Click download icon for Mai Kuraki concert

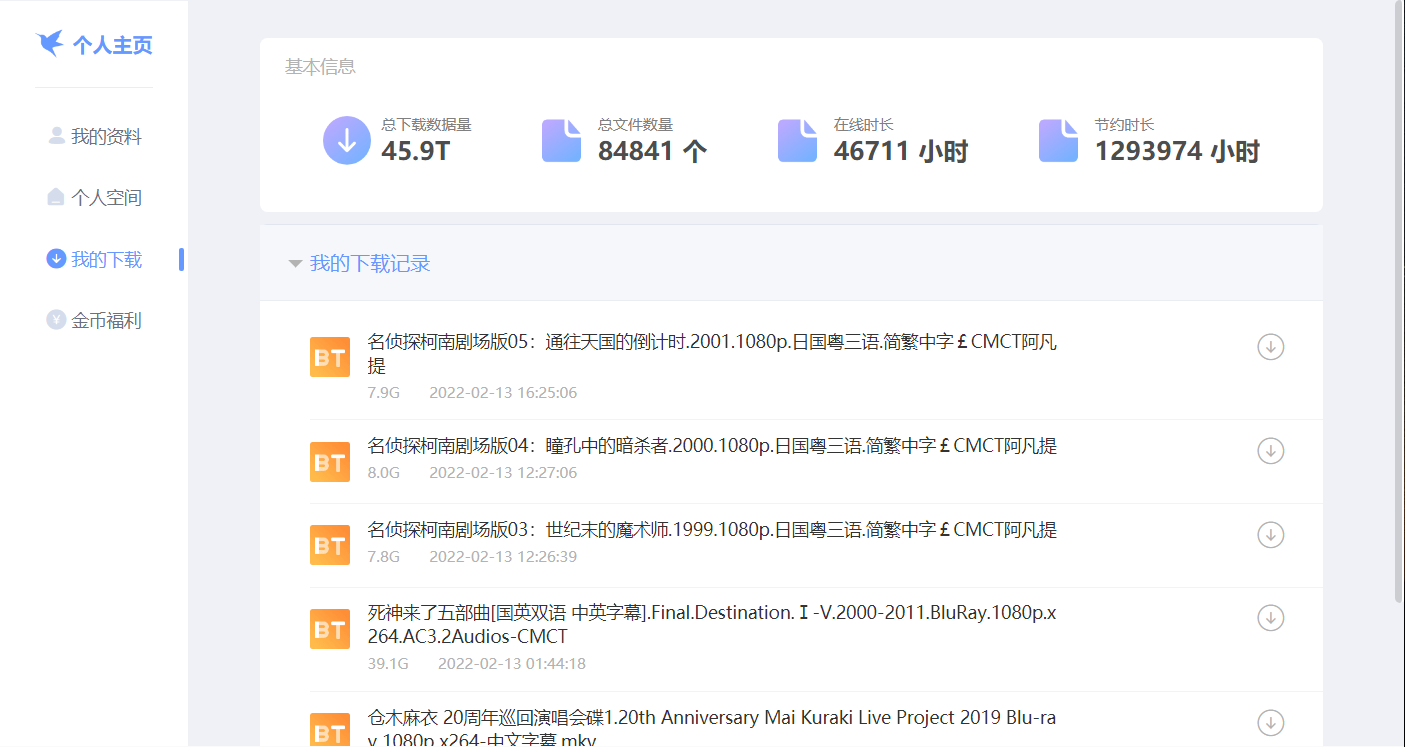(x=1270, y=722)
